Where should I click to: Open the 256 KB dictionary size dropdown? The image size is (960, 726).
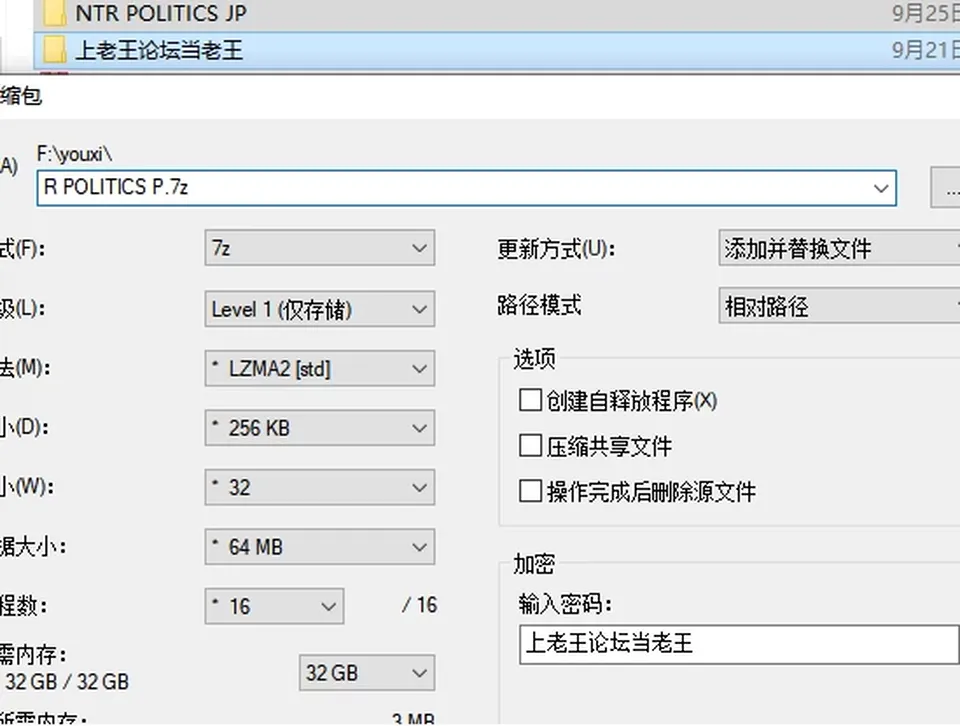coord(320,428)
